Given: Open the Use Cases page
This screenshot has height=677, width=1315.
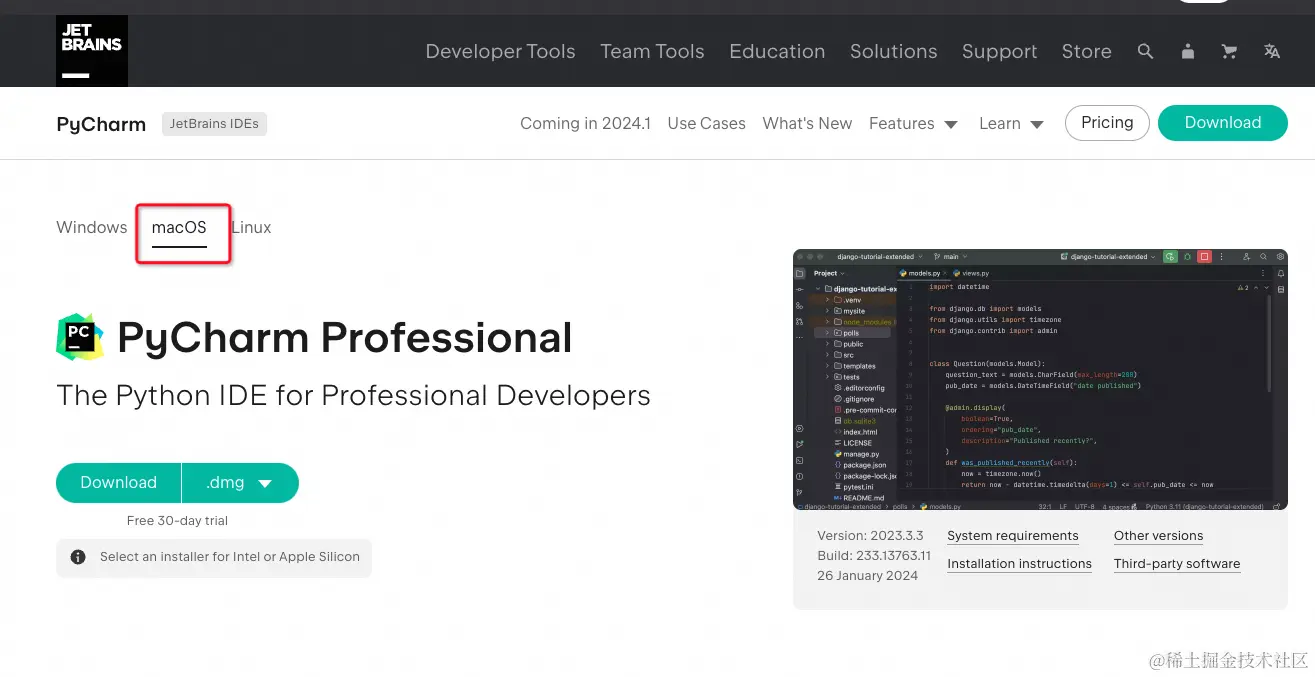Looking at the screenshot, I should 706,123.
